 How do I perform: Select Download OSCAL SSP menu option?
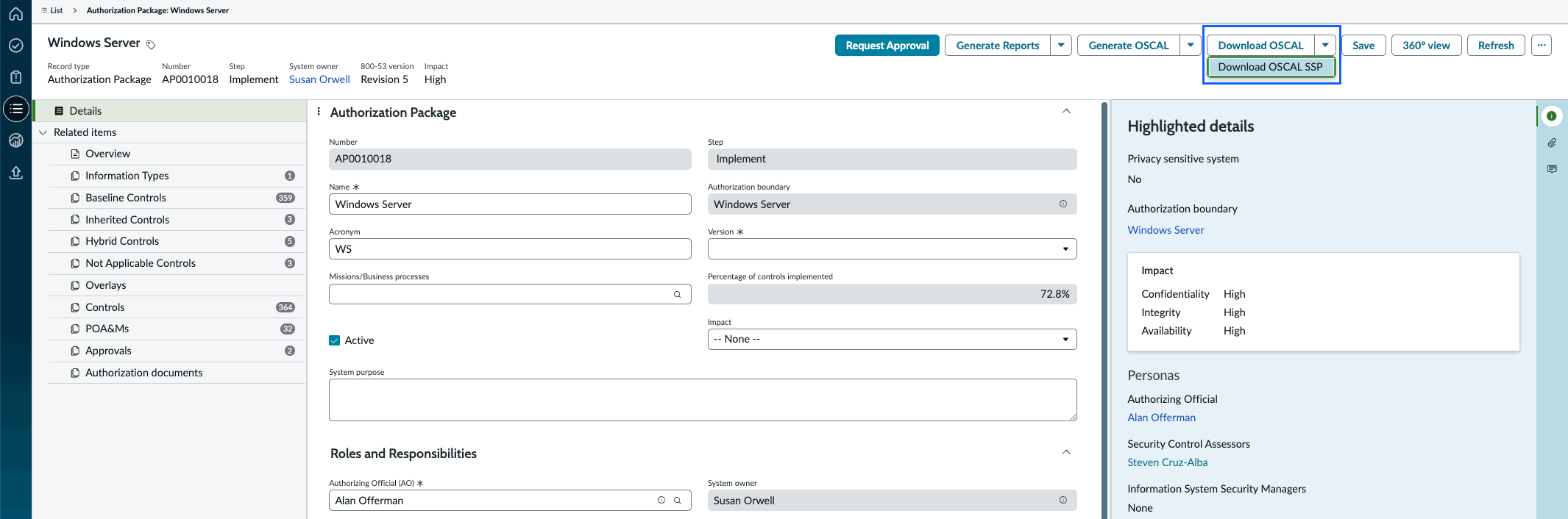point(1270,67)
